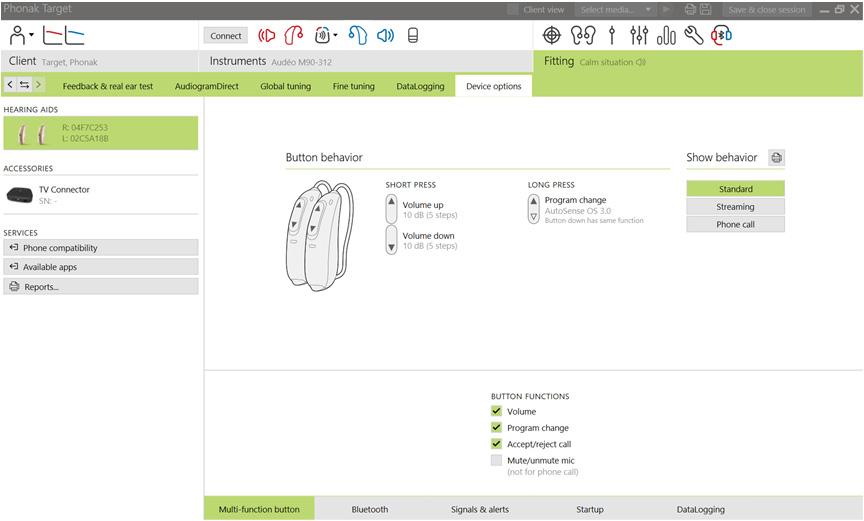Open the target crosshair icon

point(552,36)
